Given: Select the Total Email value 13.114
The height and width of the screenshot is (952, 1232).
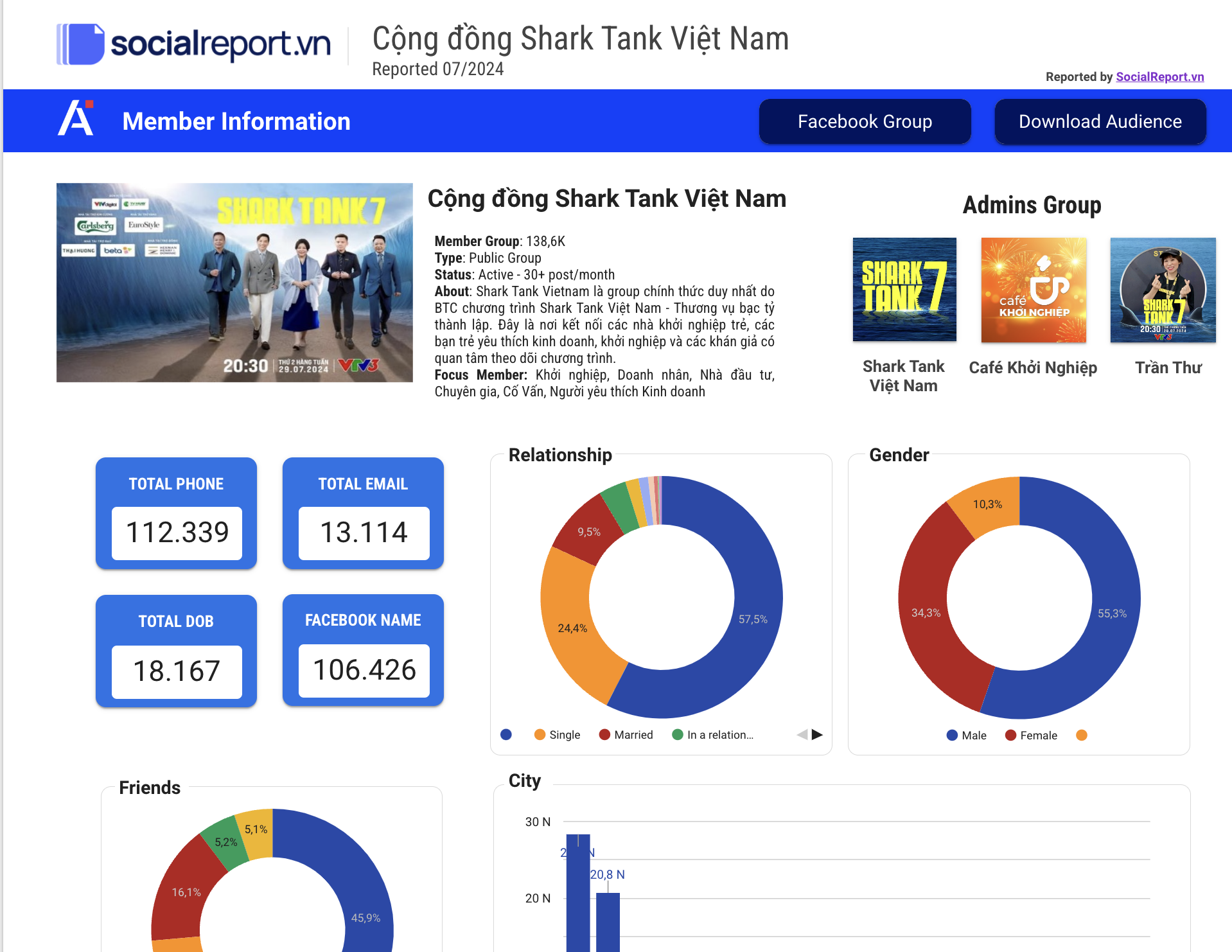Looking at the screenshot, I should [x=364, y=533].
